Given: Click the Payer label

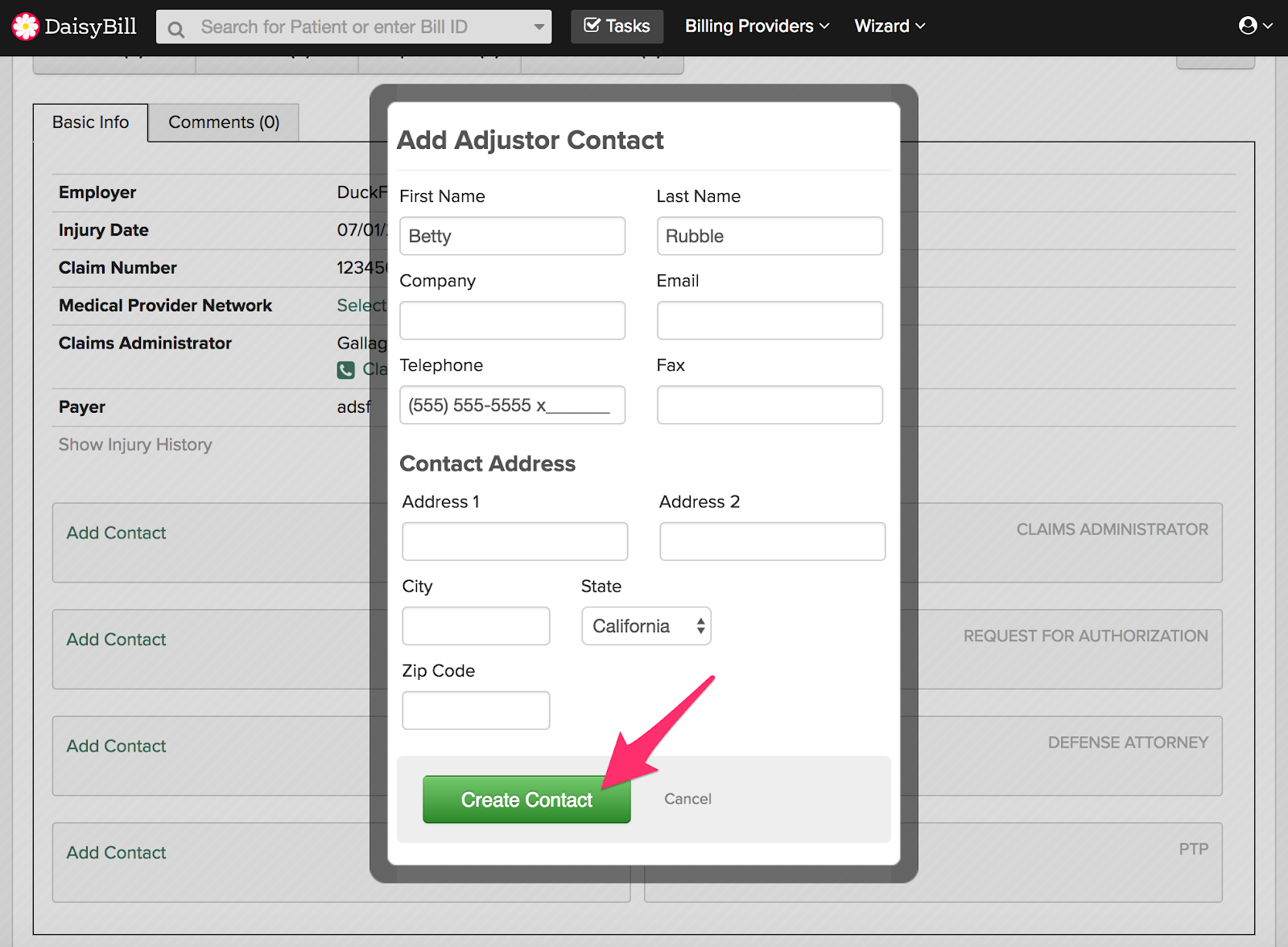Looking at the screenshot, I should (x=82, y=407).
